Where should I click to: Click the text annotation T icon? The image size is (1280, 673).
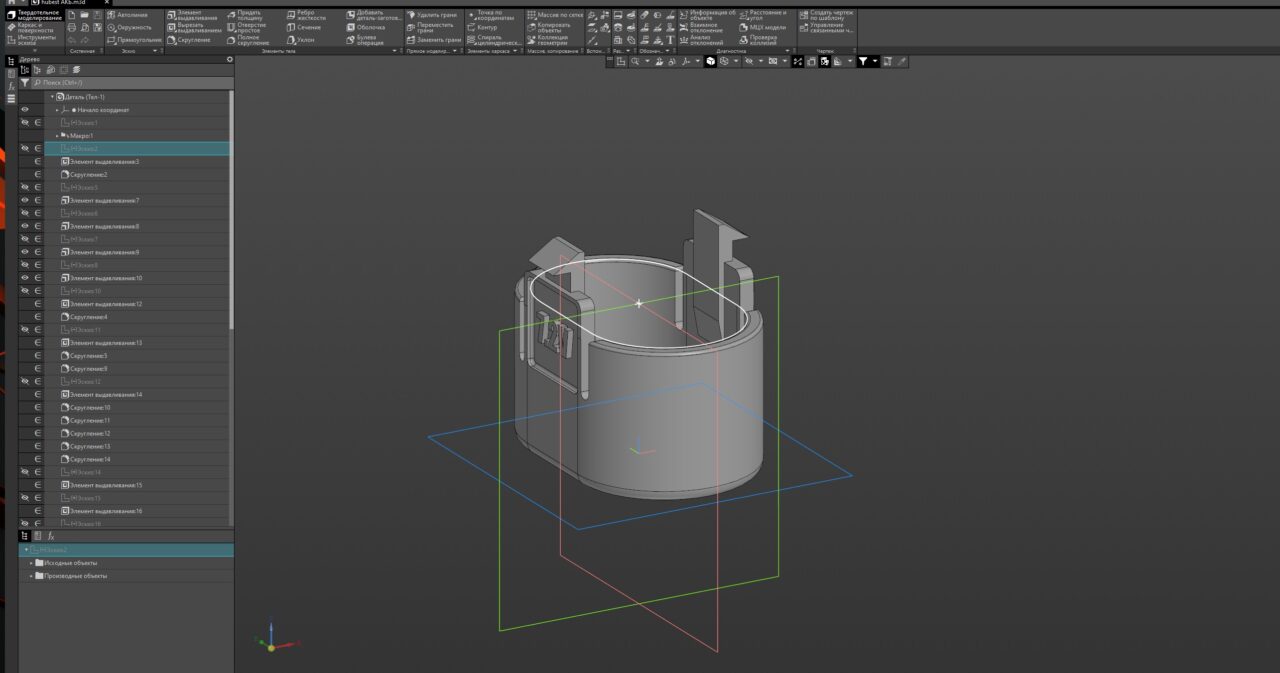coord(670,40)
